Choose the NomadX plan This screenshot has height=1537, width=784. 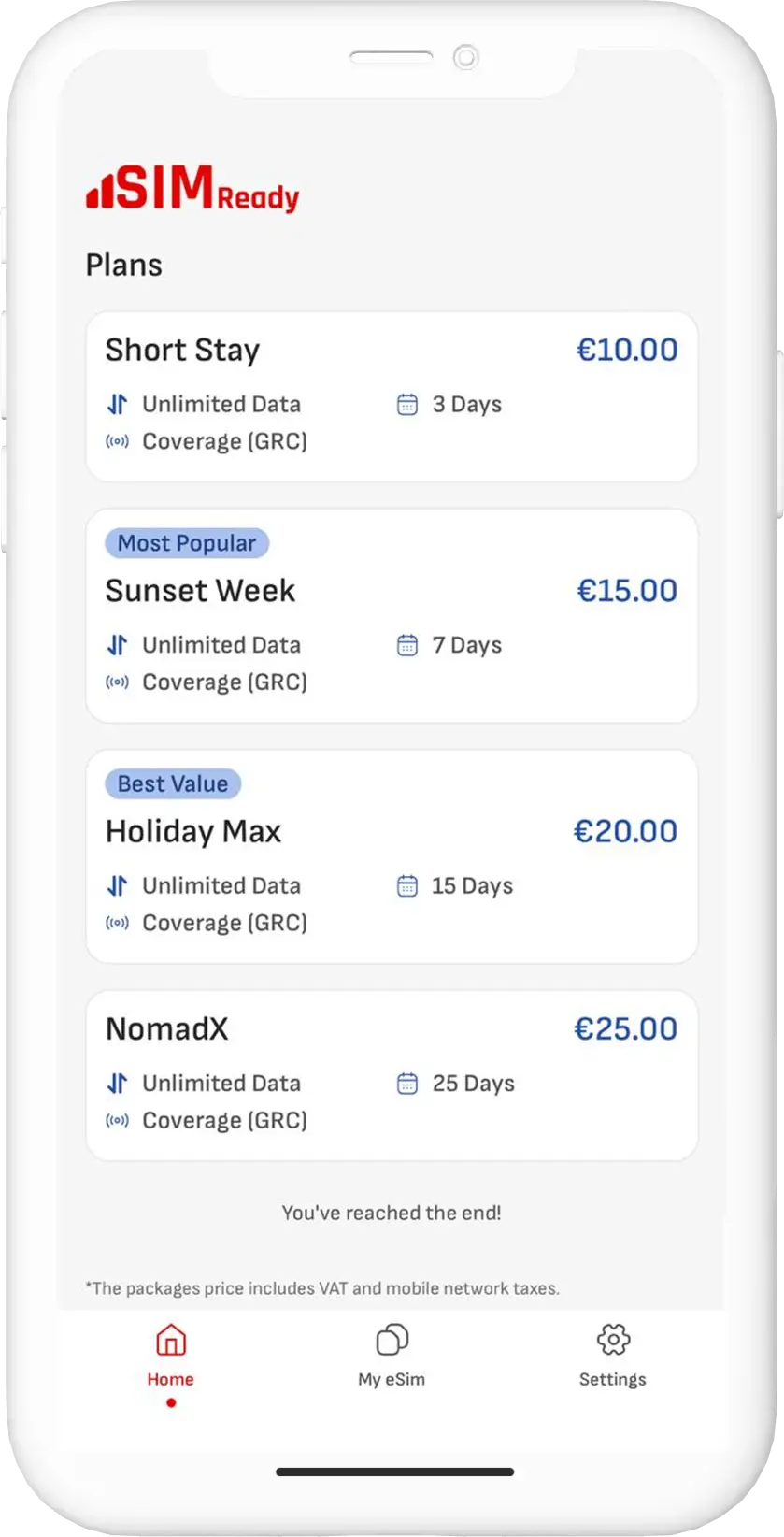392,1075
